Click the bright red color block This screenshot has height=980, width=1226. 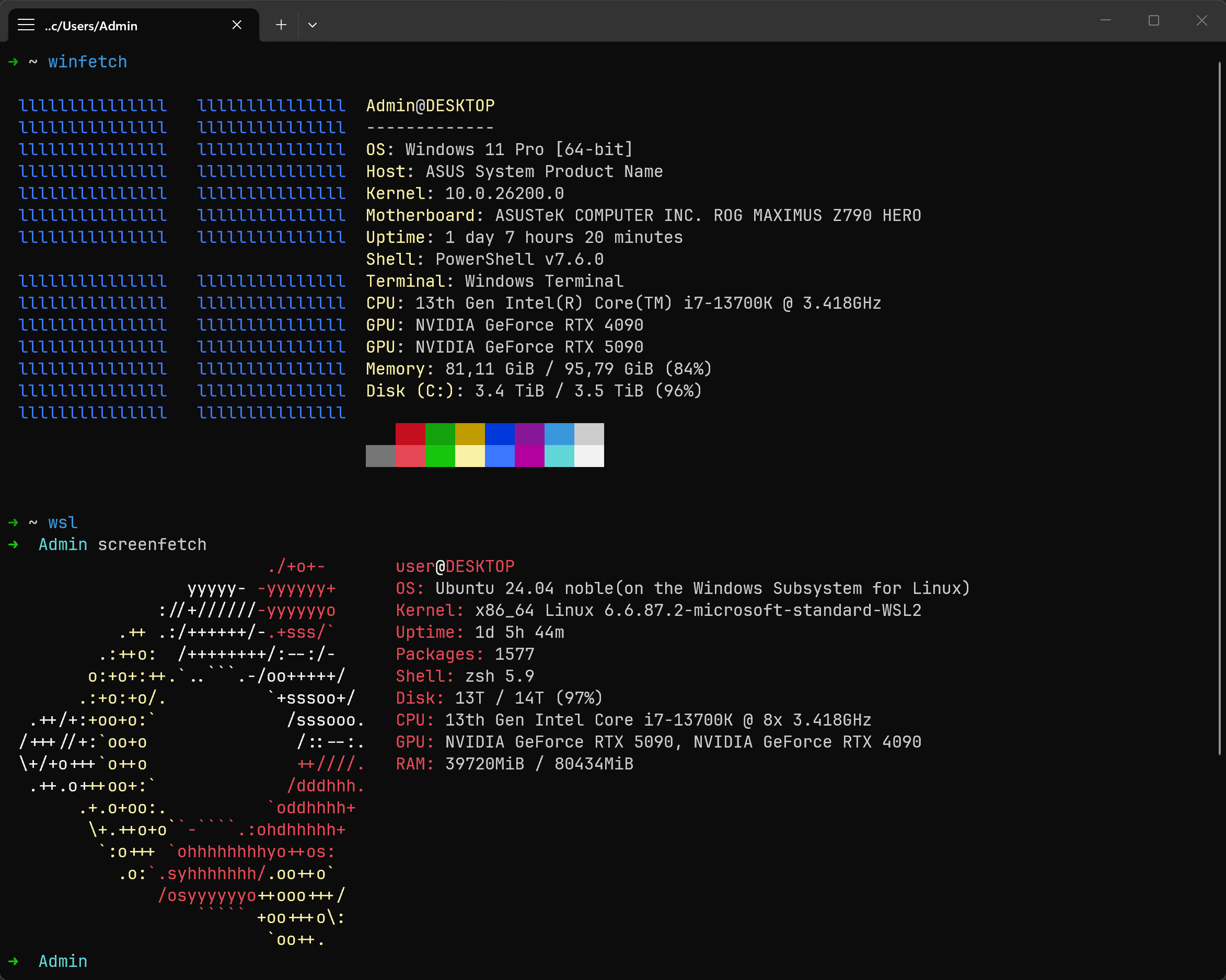410,456
